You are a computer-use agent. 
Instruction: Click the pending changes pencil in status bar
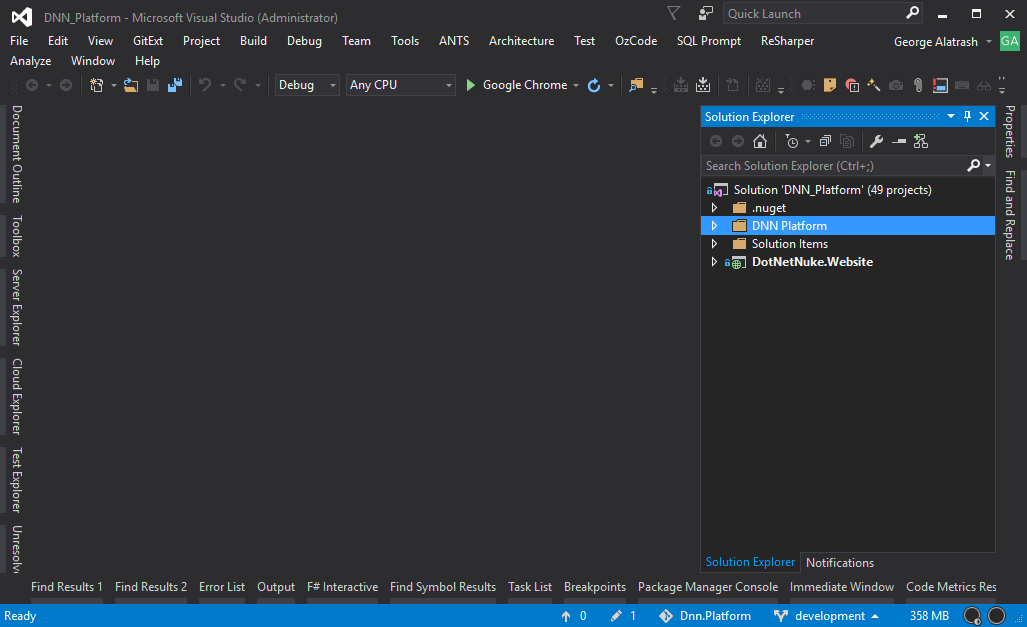[616, 616]
